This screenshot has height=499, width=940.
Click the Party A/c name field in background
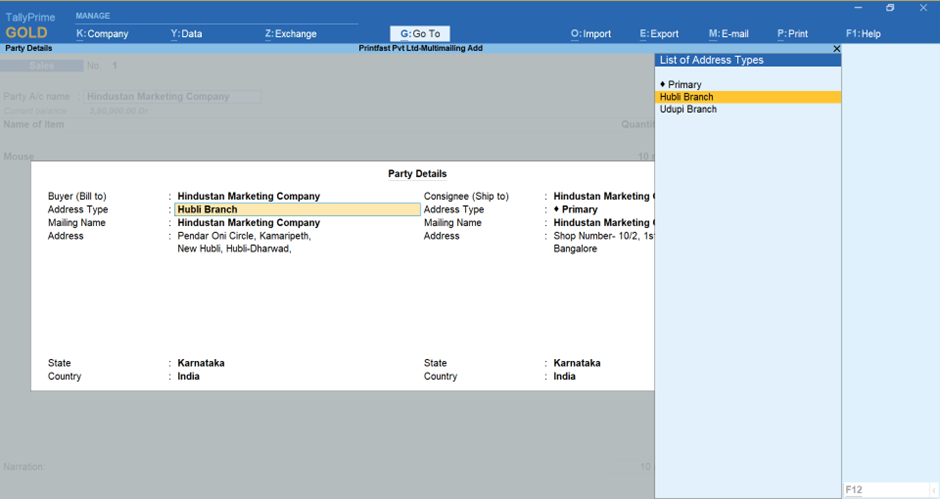[173, 97]
